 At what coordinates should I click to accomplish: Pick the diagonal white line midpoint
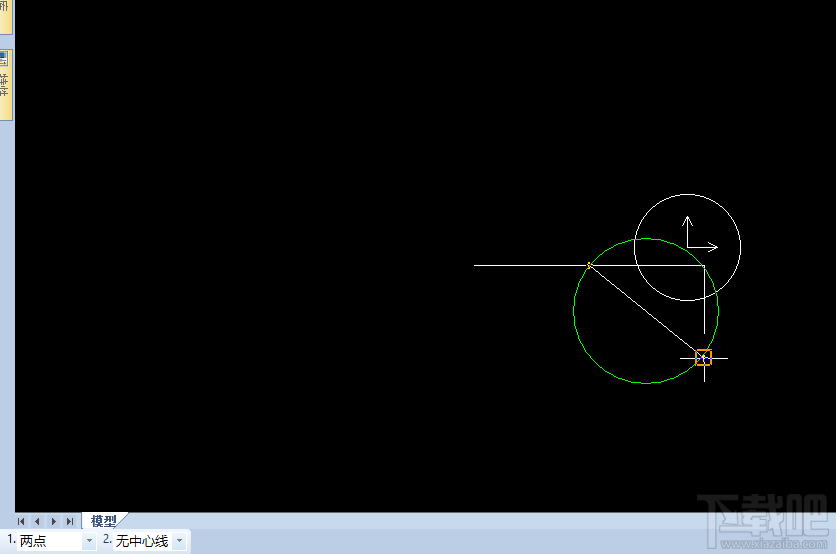tap(646, 311)
